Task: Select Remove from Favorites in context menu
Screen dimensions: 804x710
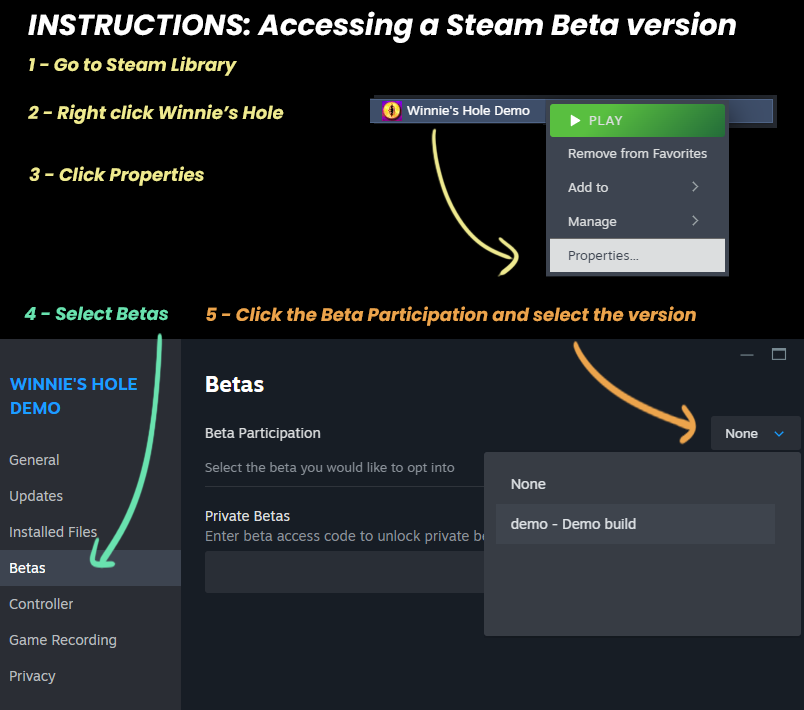Action: point(637,153)
